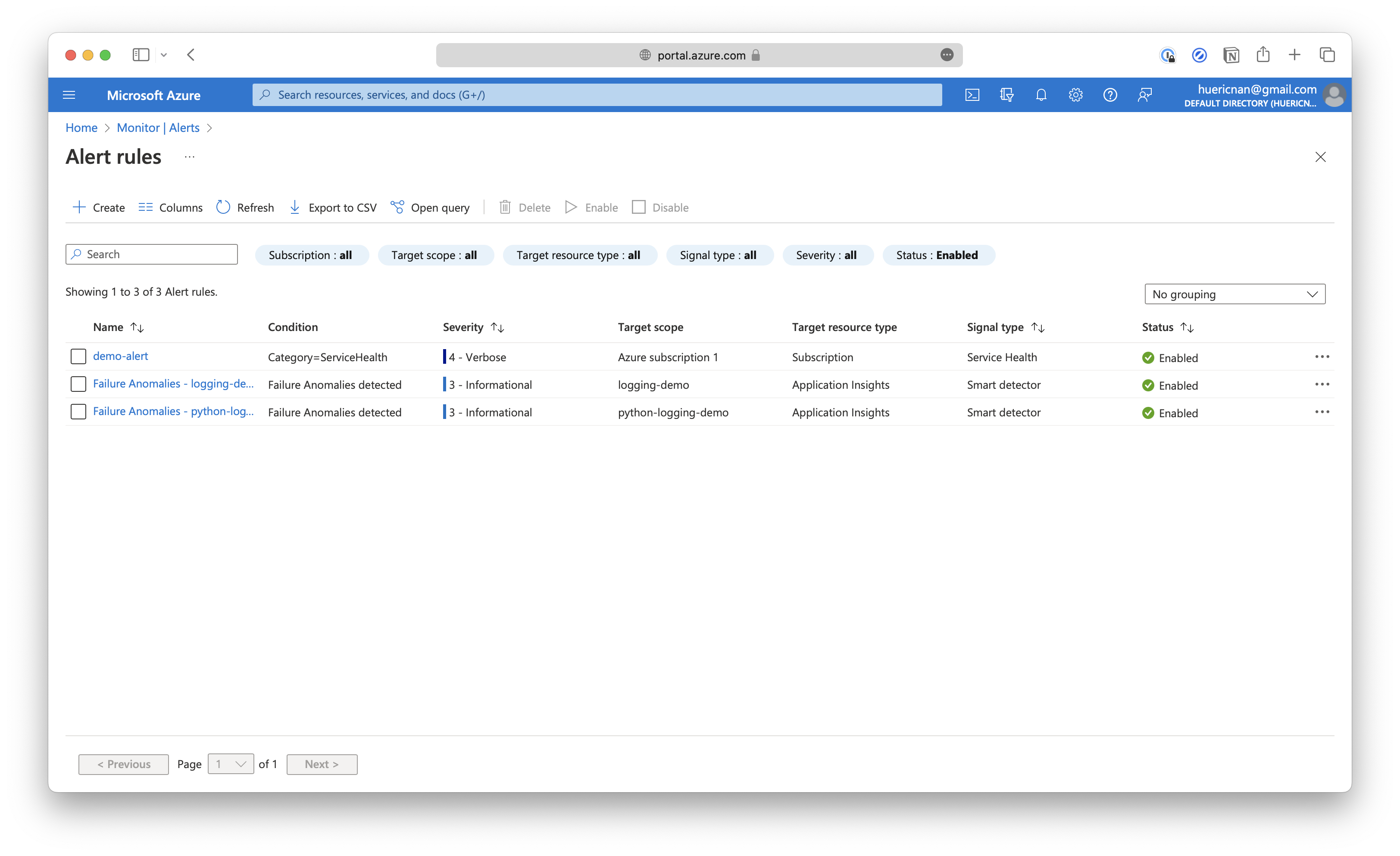This screenshot has width=1400, height=856.
Task: Open portal settings gear
Action: [1075, 95]
